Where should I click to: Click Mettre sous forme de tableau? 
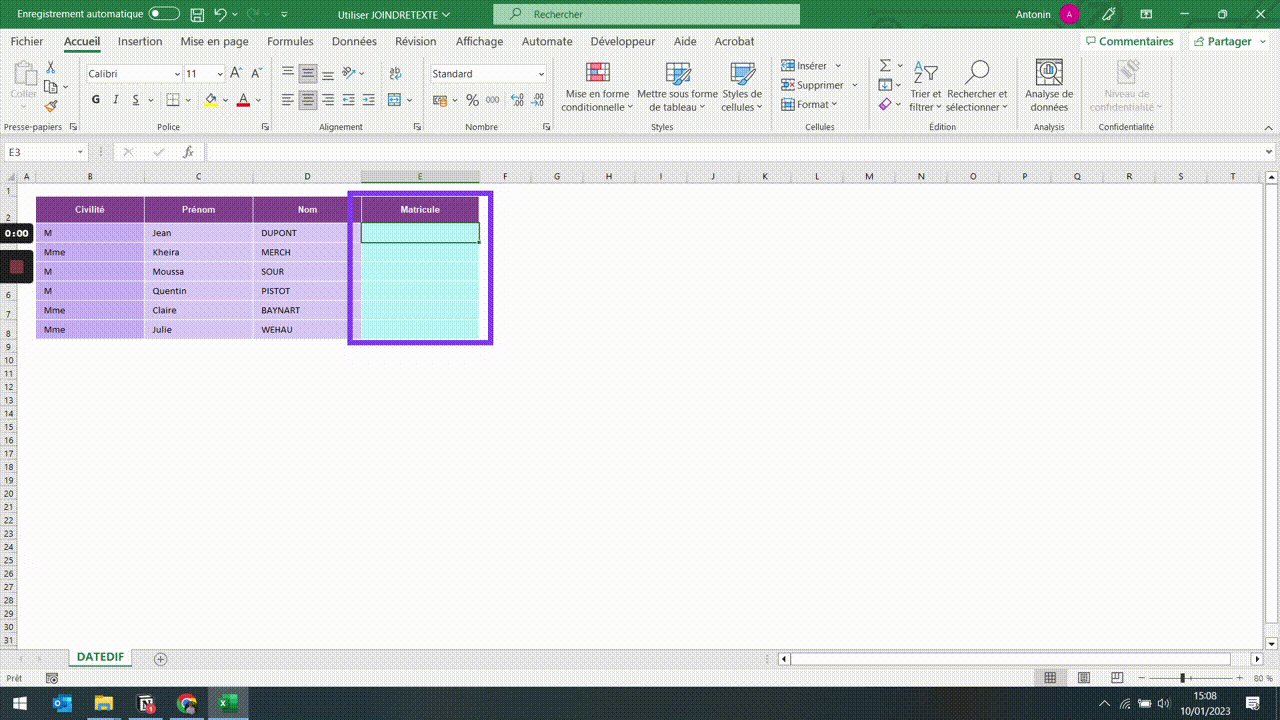coord(678,85)
